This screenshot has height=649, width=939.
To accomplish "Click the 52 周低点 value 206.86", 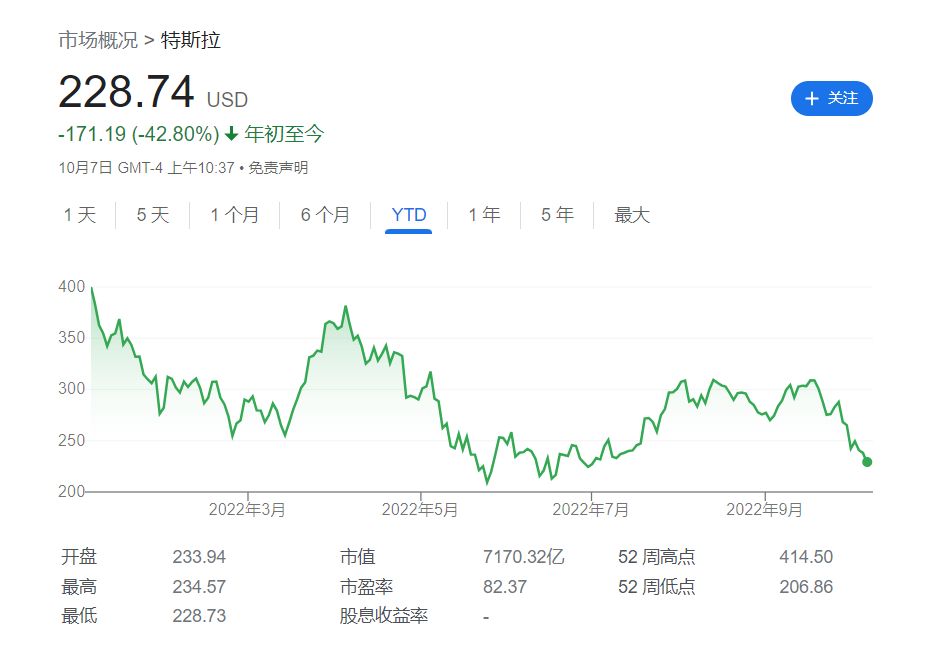I will click(x=806, y=587).
